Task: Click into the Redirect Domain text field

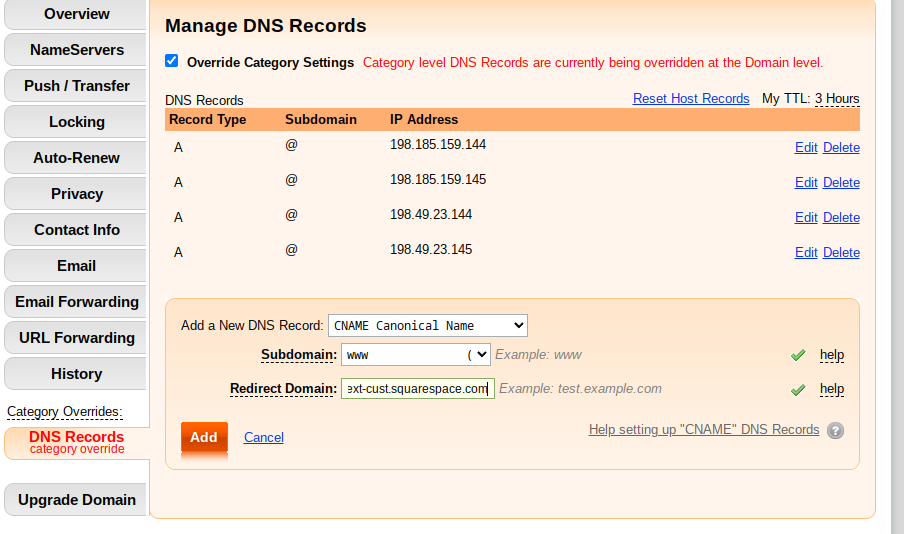Action: (x=417, y=388)
